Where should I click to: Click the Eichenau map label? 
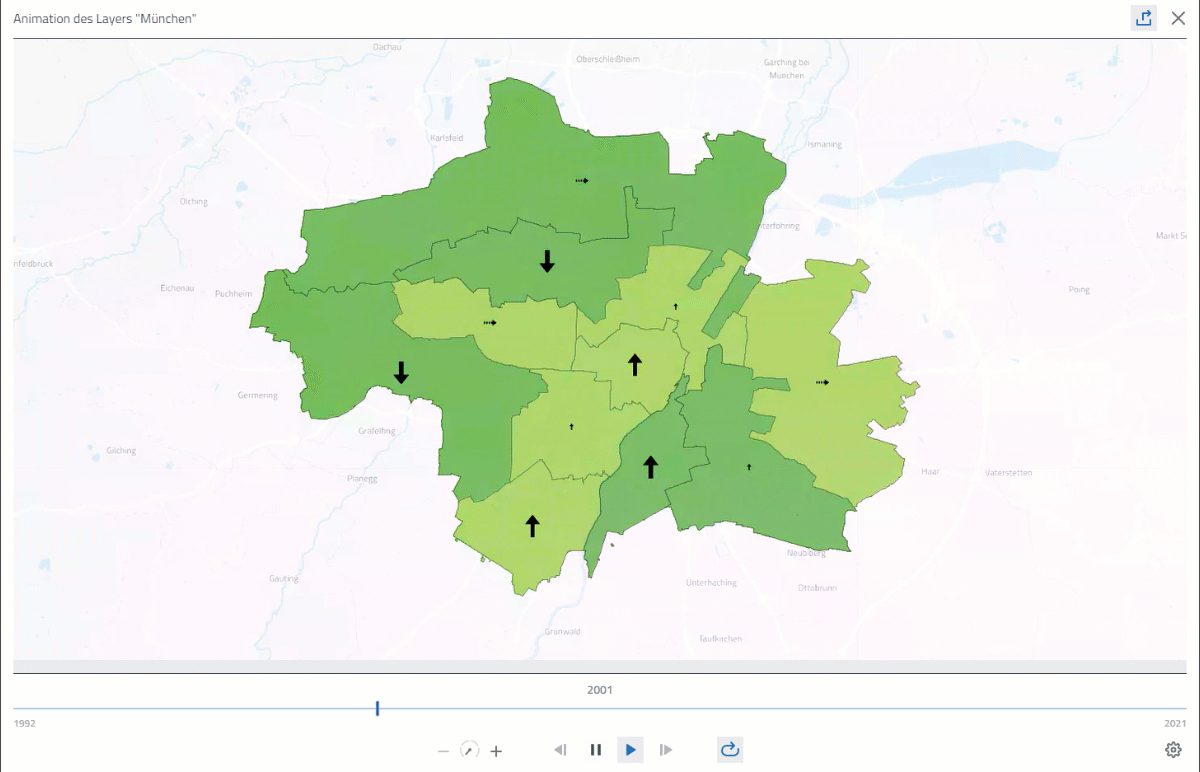[x=177, y=288]
